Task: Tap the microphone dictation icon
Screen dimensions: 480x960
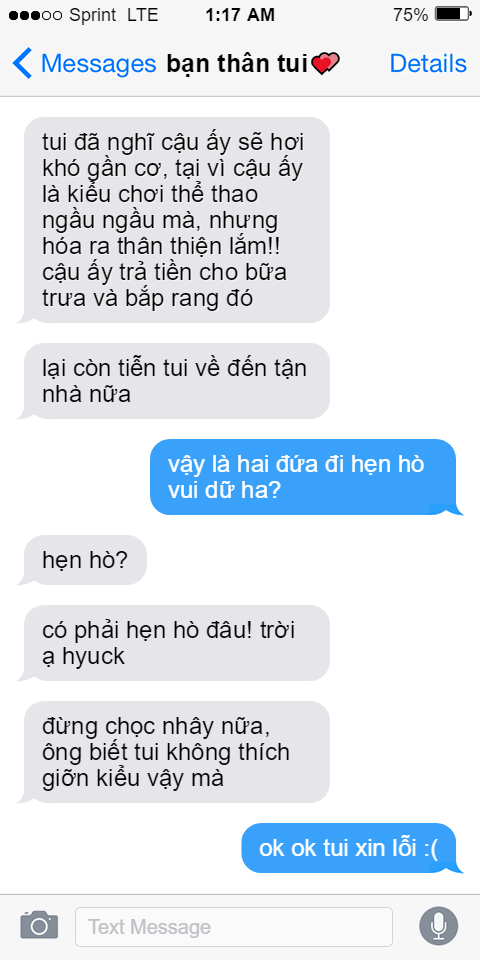Action: click(x=438, y=926)
